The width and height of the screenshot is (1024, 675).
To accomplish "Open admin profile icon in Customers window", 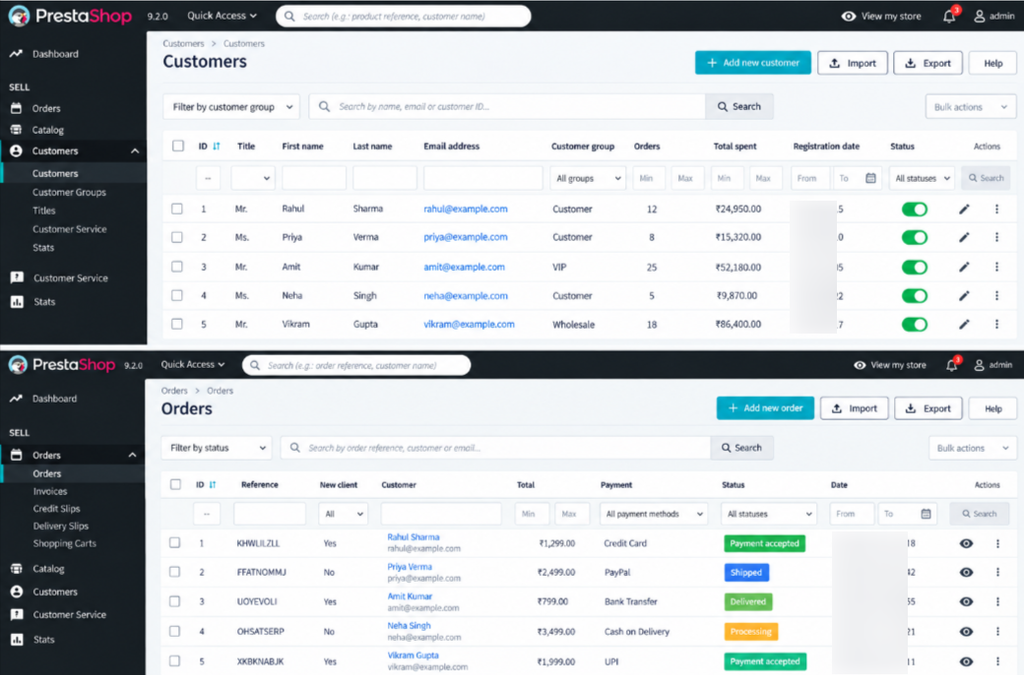I will pos(980,16).
